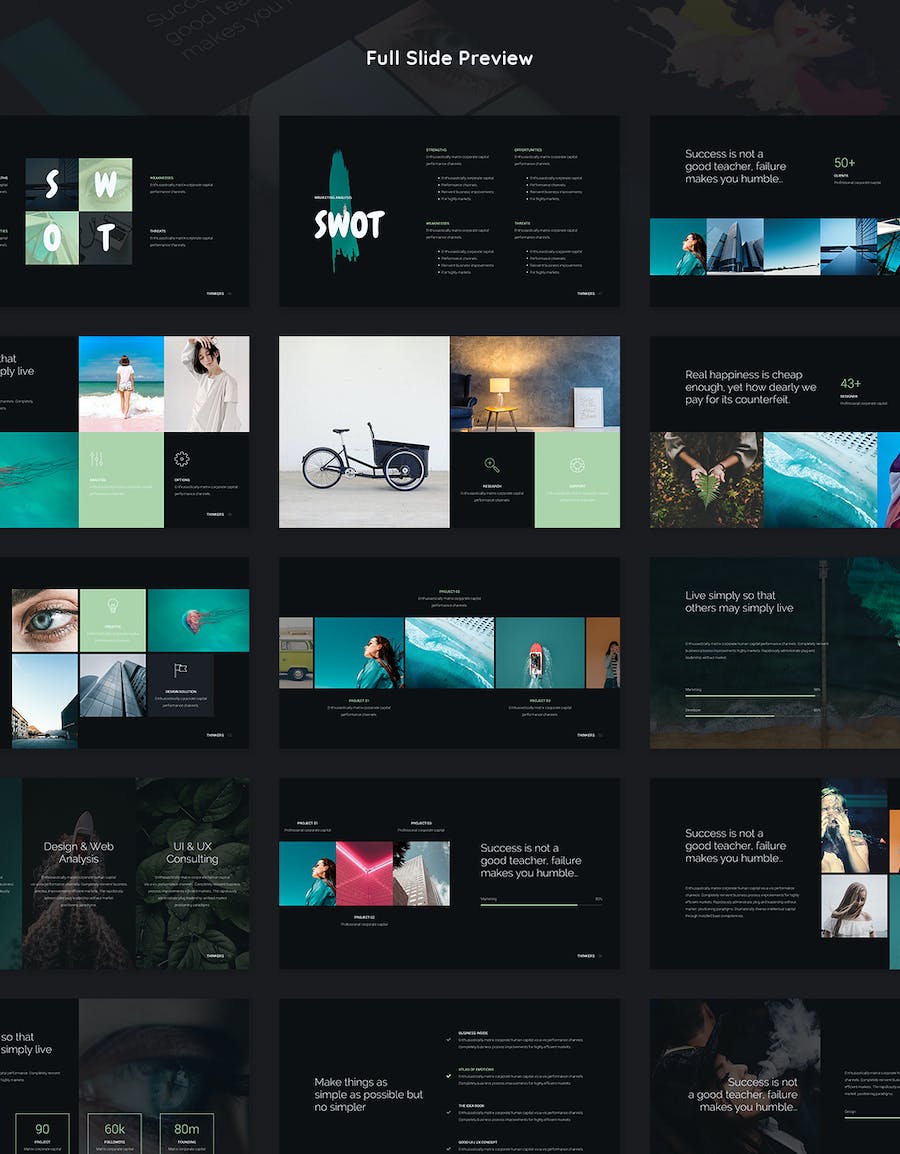Click the 60k Followers stat box
Viewport: 900px width, 1154px height.
pyautogui.click(x=115, y=1133)
